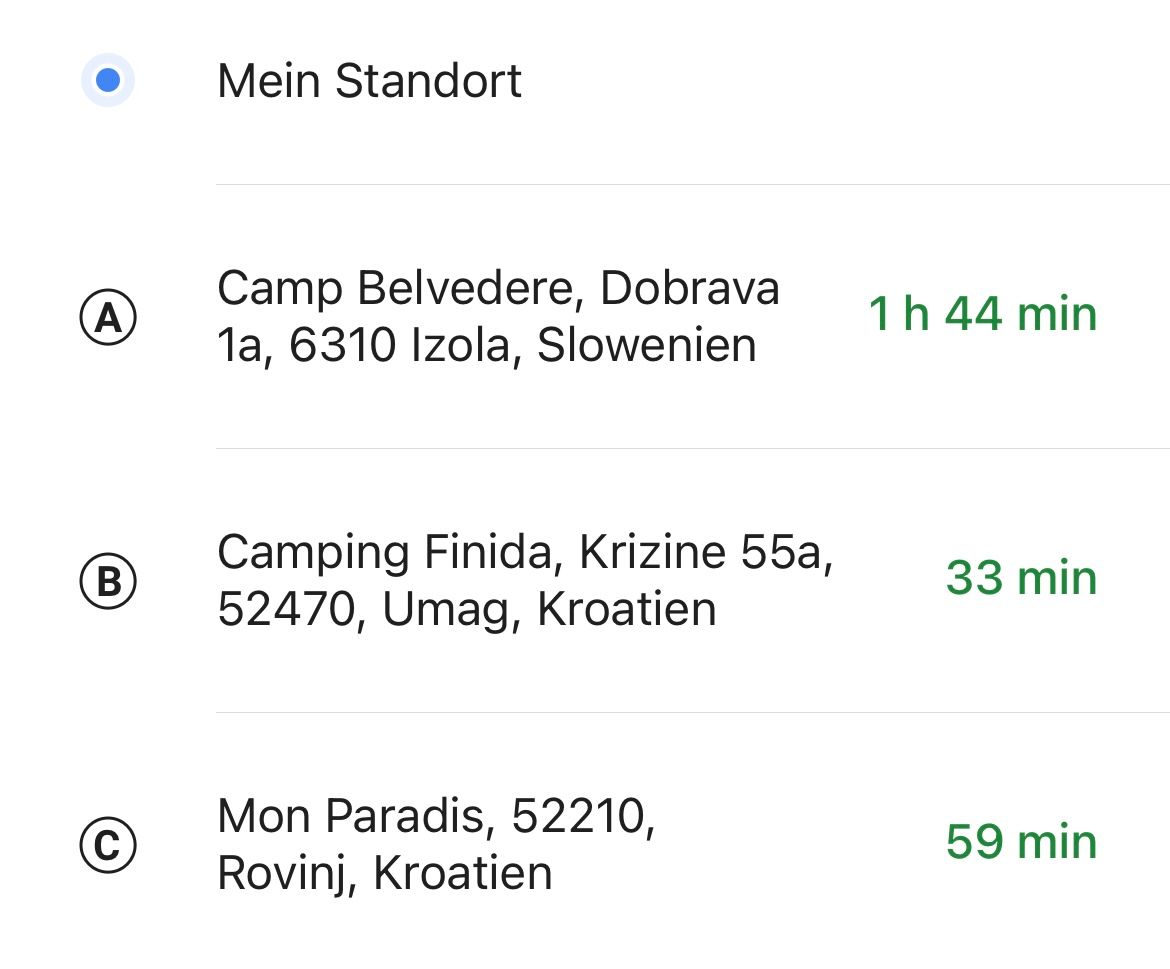Click the '52470, Umag, Kroatien' address line
Screen dimensions: 1170x969
coord(466,610)
